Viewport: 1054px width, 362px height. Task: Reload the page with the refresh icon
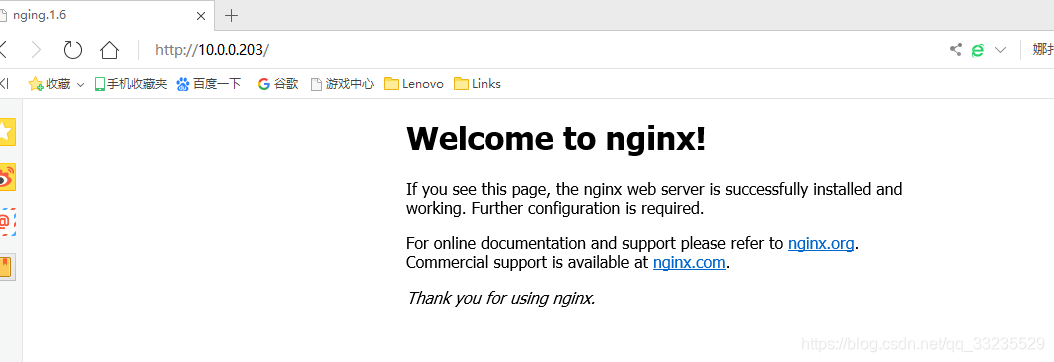point(73,50)
